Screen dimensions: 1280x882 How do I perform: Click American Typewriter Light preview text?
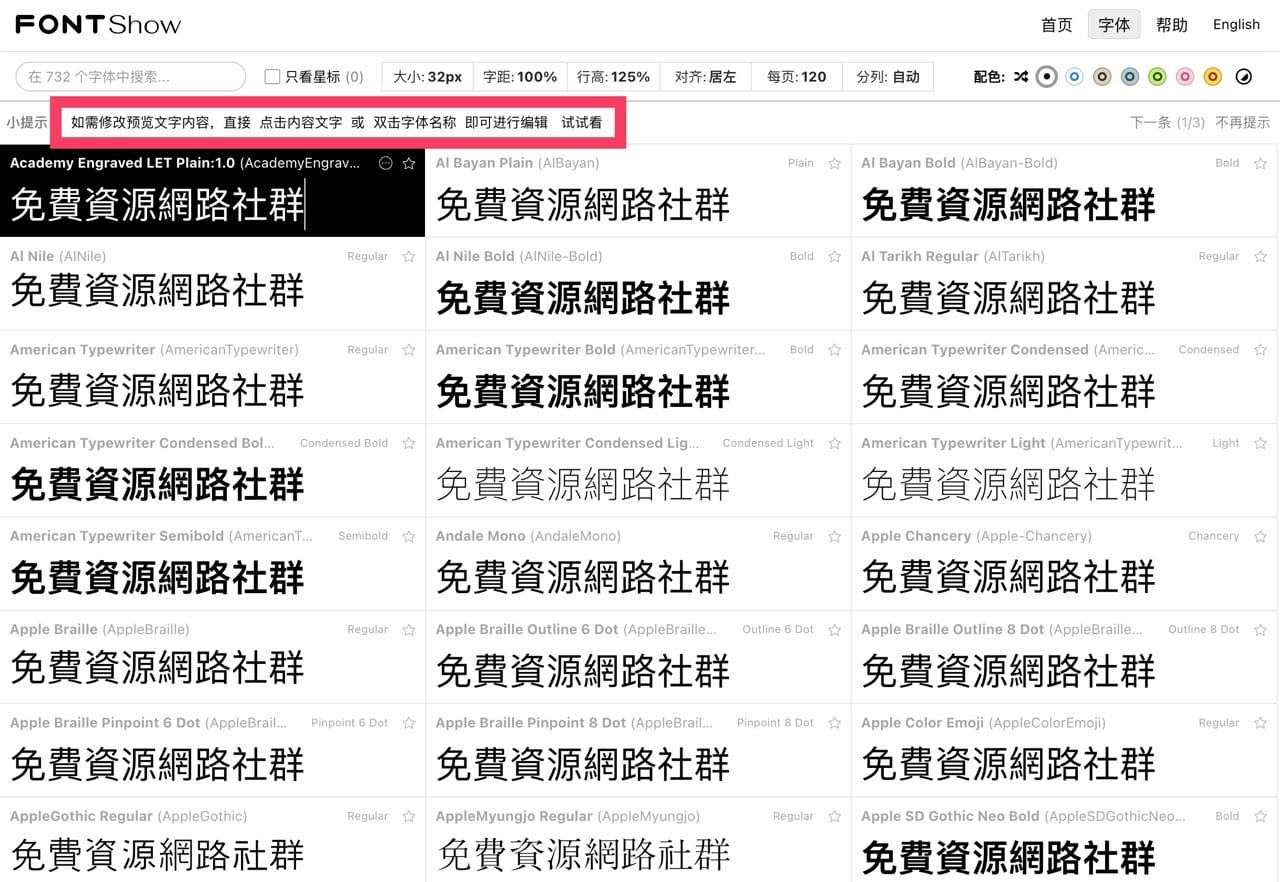click(x=1008, y=485)
